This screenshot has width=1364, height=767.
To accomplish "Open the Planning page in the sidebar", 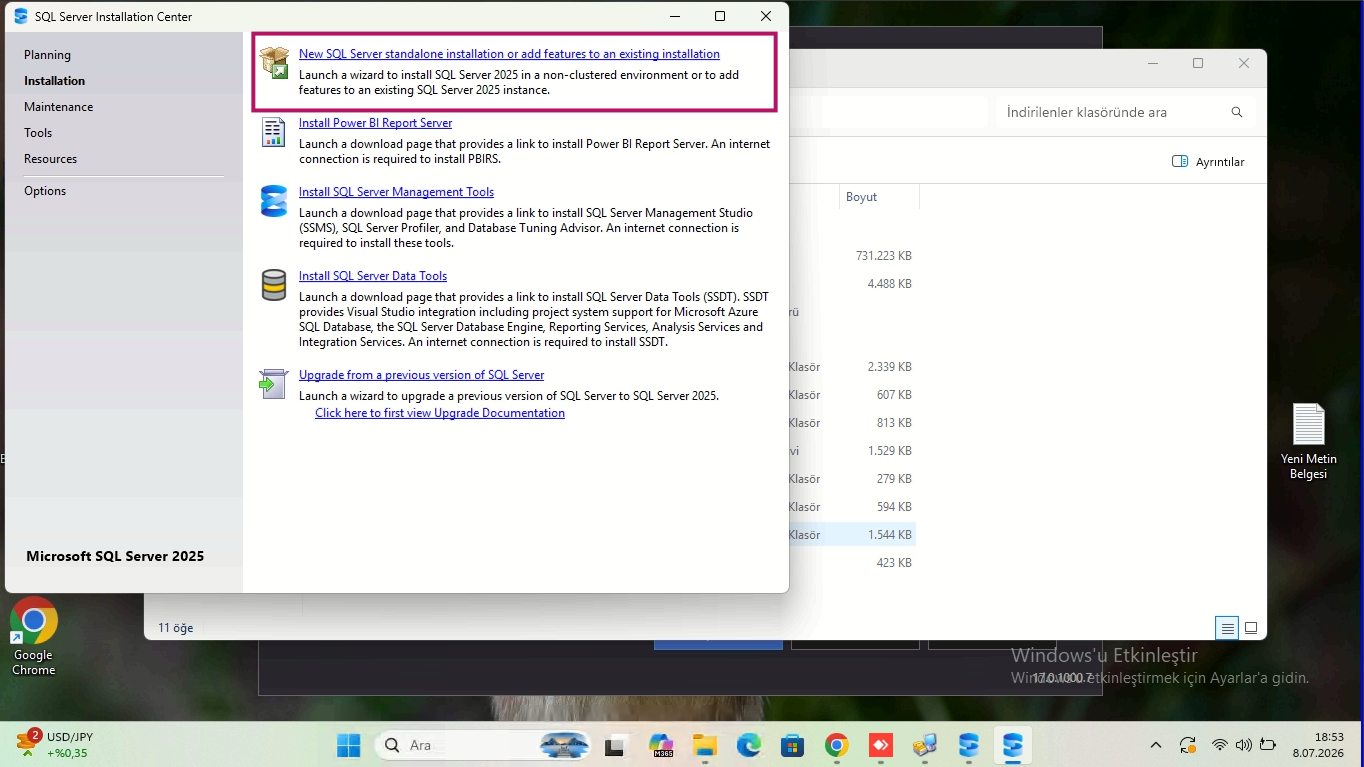I will (x=47, y=55).
